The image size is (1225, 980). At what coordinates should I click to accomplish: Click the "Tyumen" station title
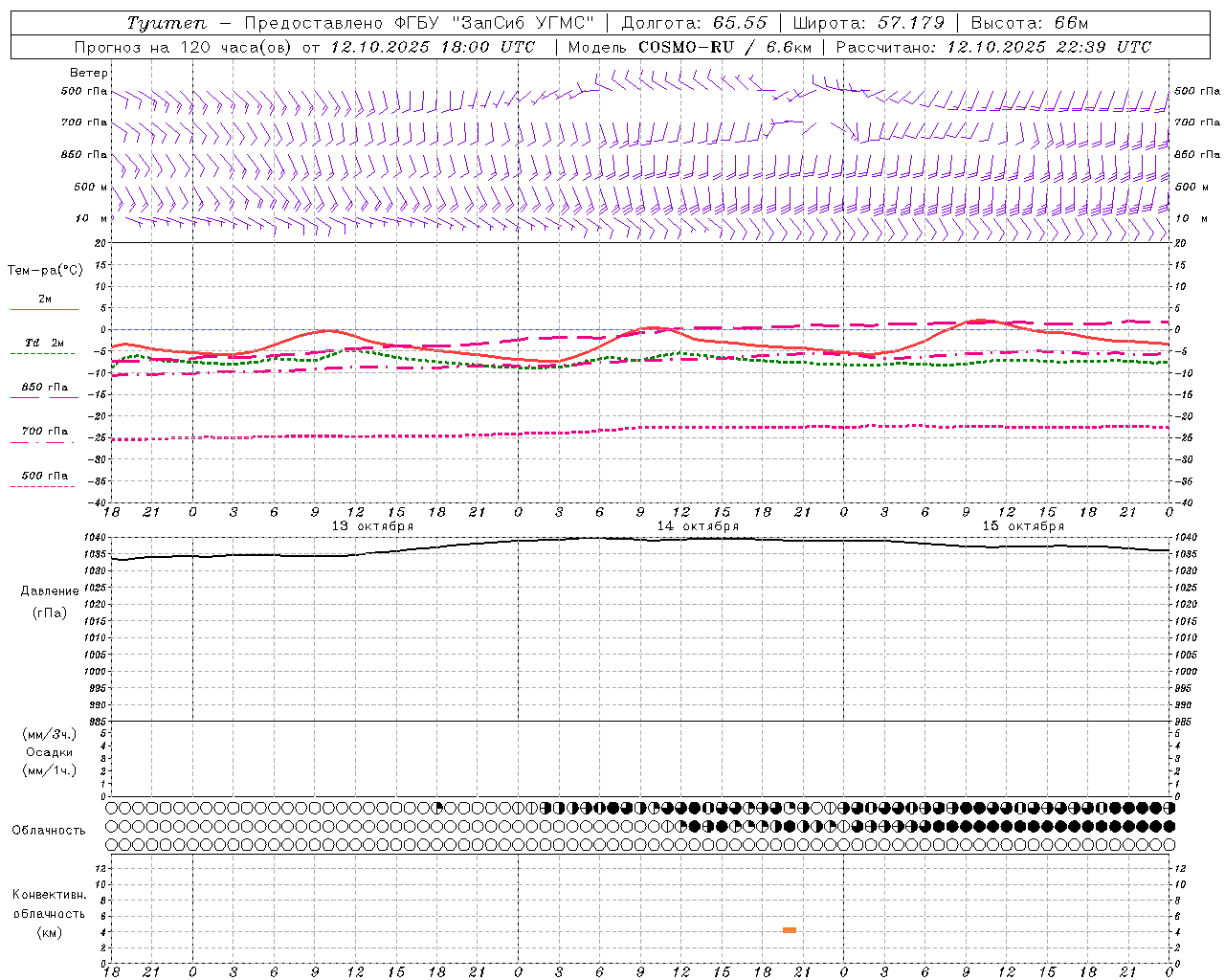[167, 23]
